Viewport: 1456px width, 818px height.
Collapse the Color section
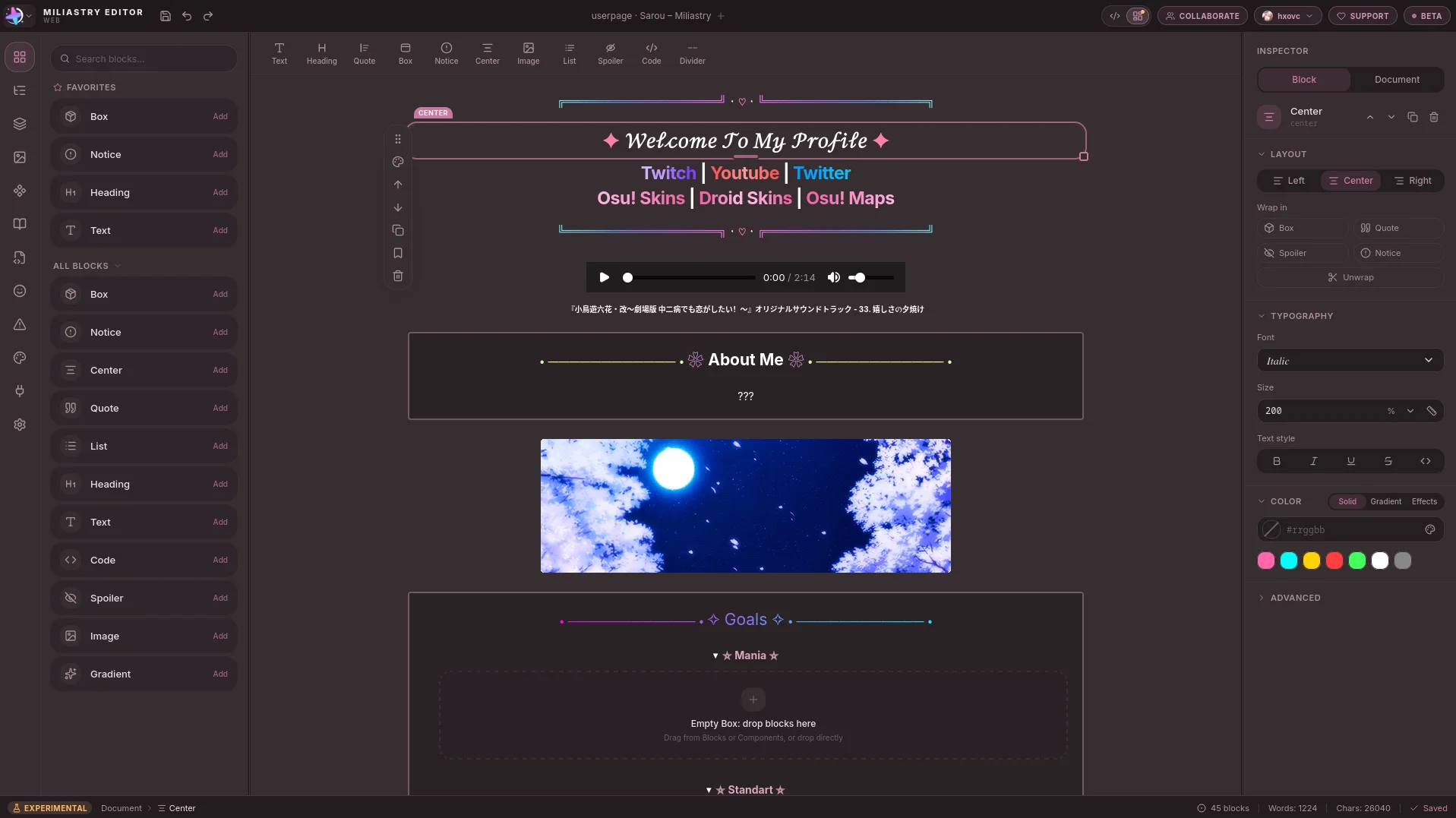[x=1280, y=501]
